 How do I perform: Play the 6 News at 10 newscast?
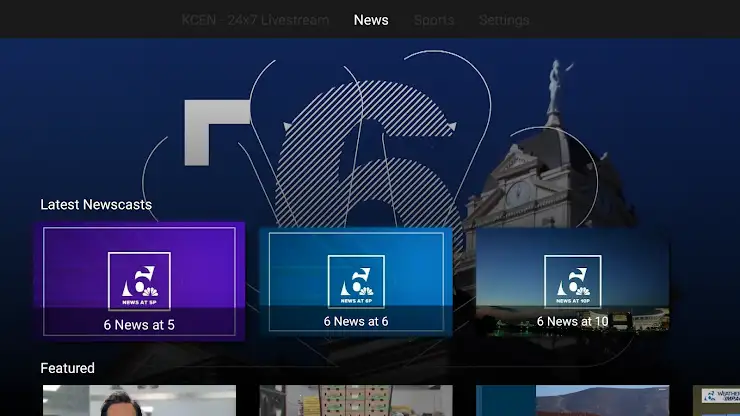(x=572, y=282)
